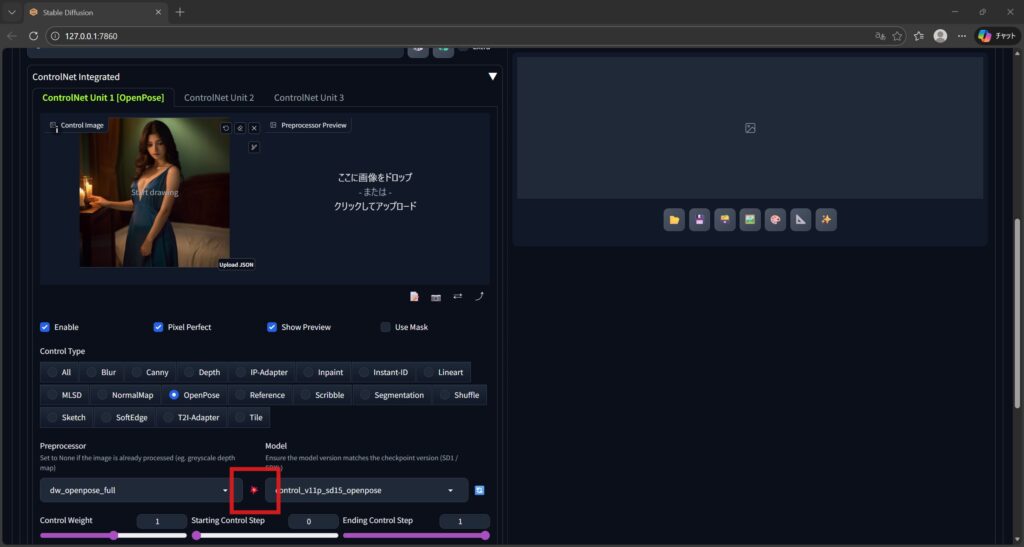This screenshot has height=547, width=1024.
Task: Uncheck Pixel Perfect option
Action: (159, 327)
